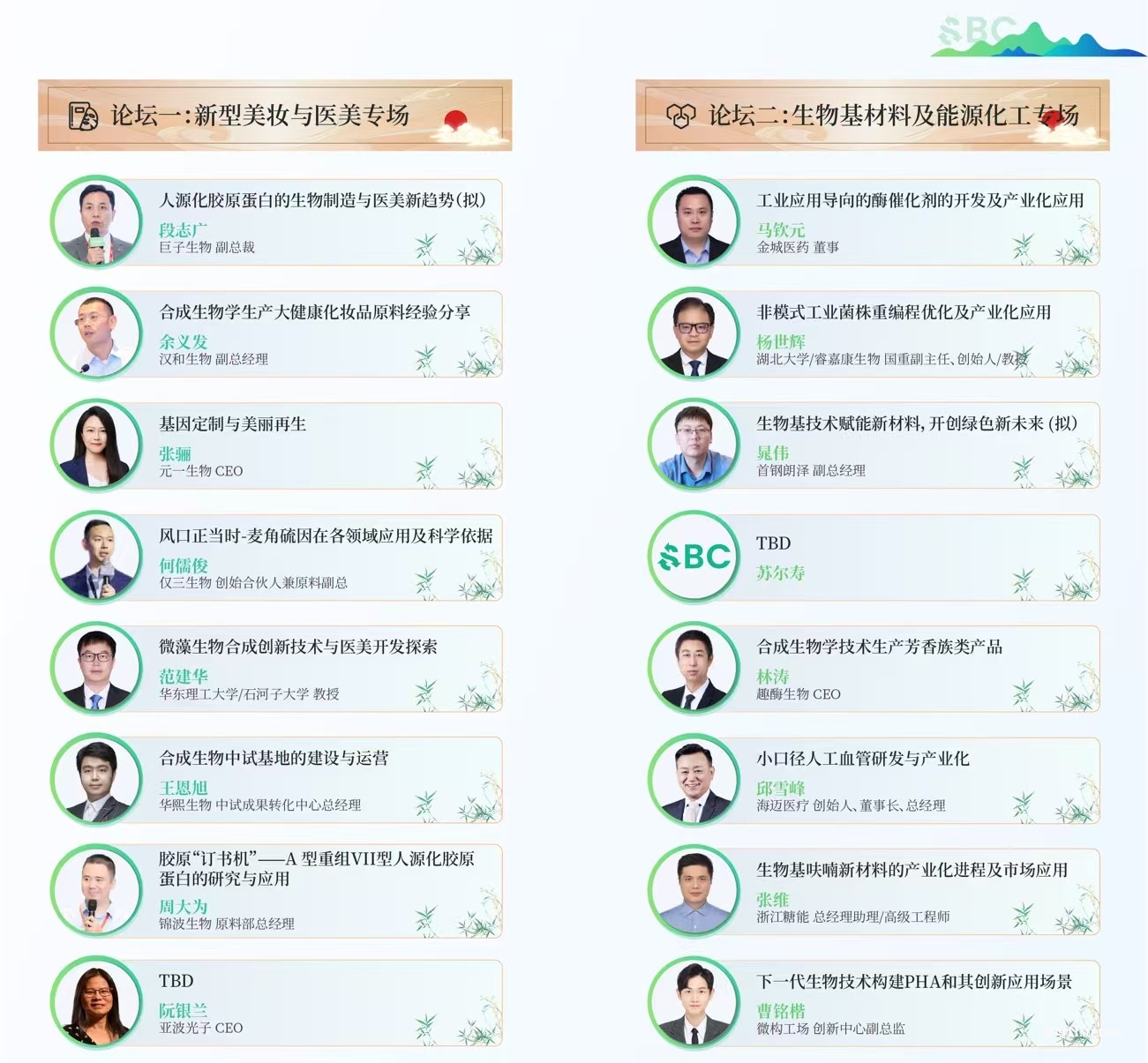Click the cosmetics icon in Forum One header

pos(84,116)
